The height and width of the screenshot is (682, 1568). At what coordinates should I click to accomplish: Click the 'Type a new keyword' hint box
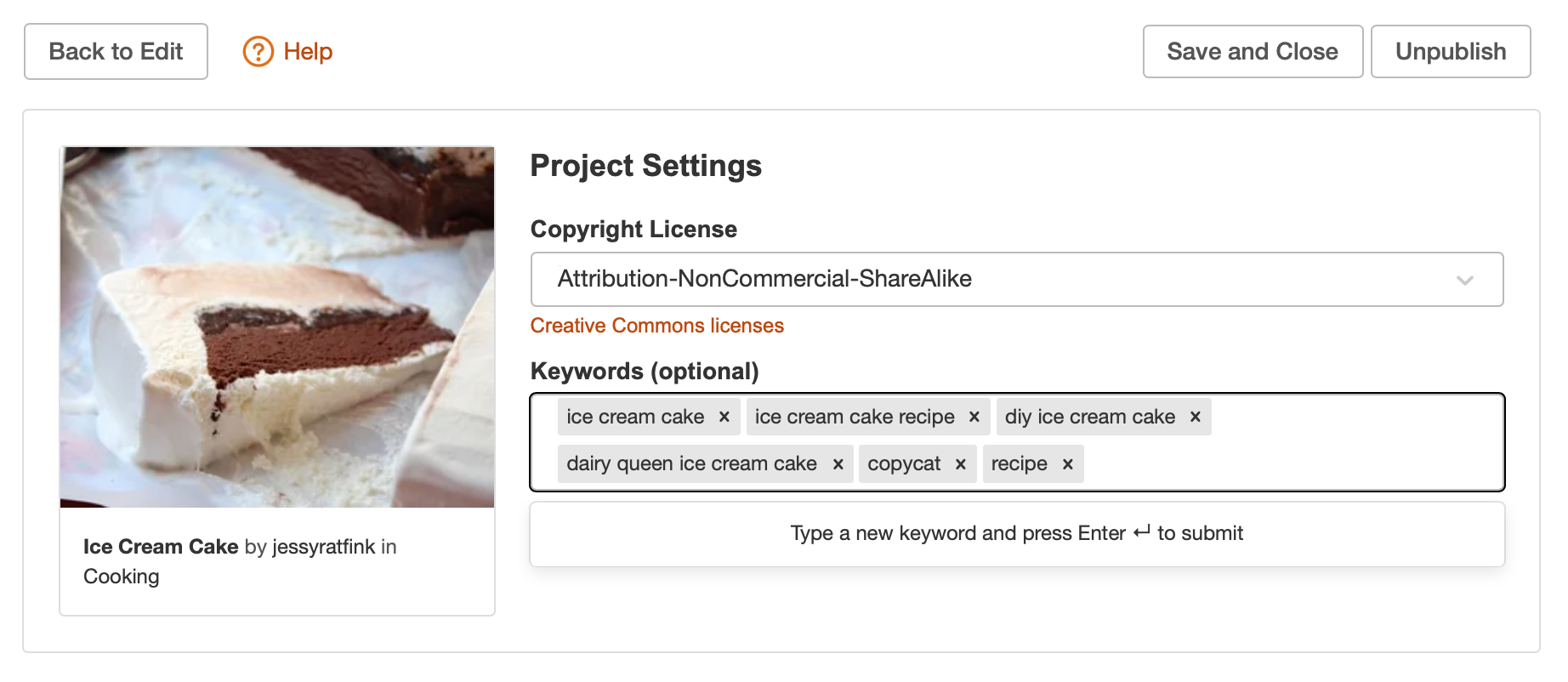click(1016, 534)
